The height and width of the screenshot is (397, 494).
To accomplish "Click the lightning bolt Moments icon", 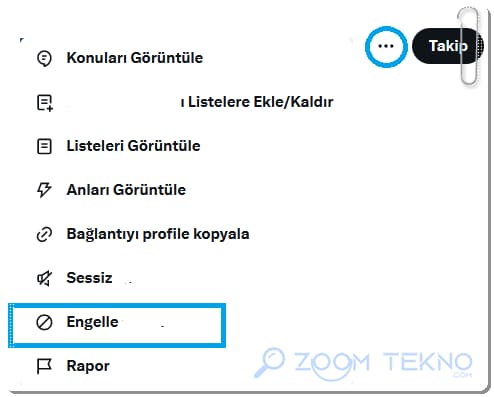I will [44, 190].
